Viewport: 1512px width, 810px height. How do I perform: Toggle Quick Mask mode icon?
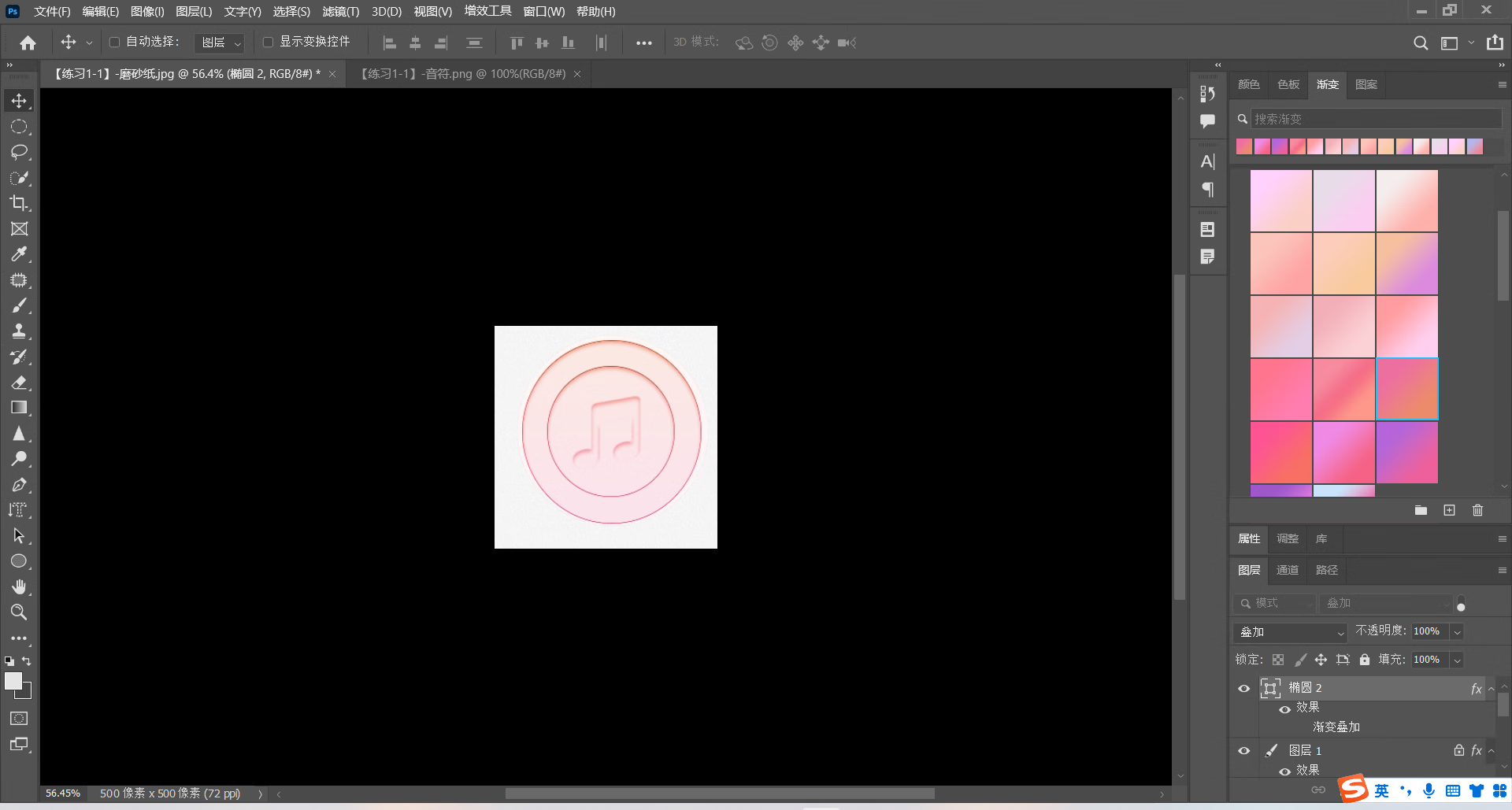coord(19,718)
